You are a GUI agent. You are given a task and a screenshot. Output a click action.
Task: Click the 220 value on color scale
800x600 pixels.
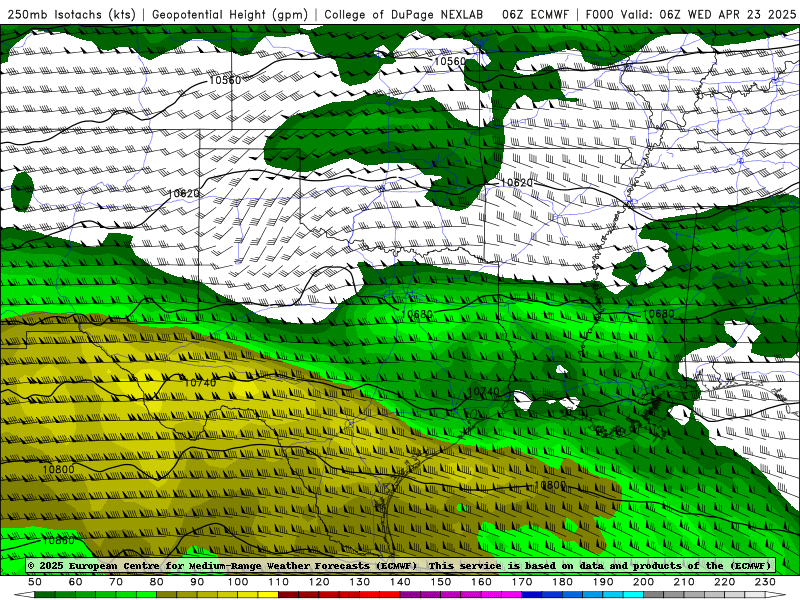point(724,582)
